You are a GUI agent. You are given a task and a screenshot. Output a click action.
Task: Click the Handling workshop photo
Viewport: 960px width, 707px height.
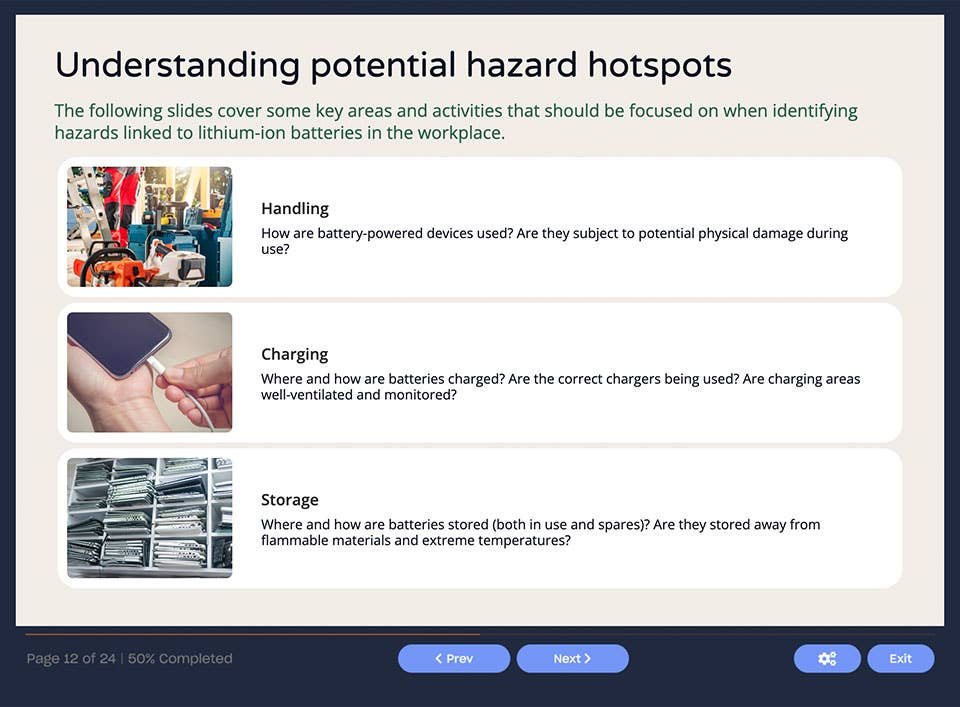[x=149, y=226]
